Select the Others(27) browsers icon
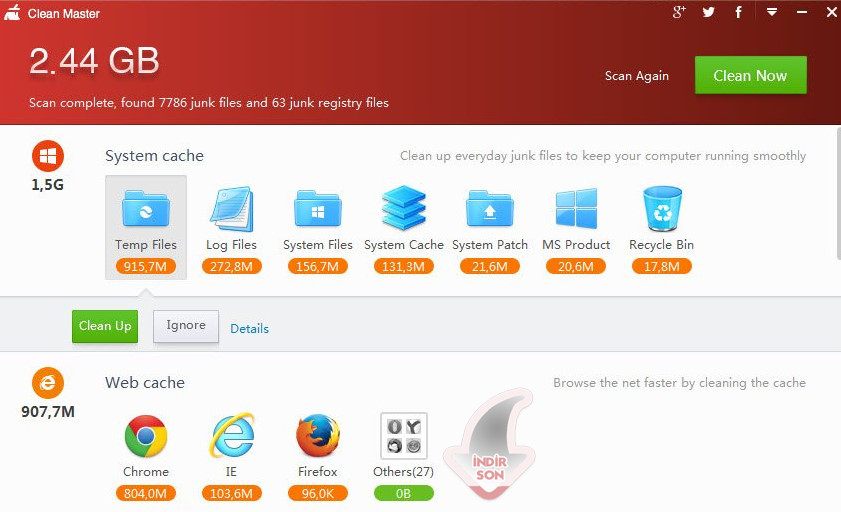This screenshot has width=841, height=512. pos(404,436)
